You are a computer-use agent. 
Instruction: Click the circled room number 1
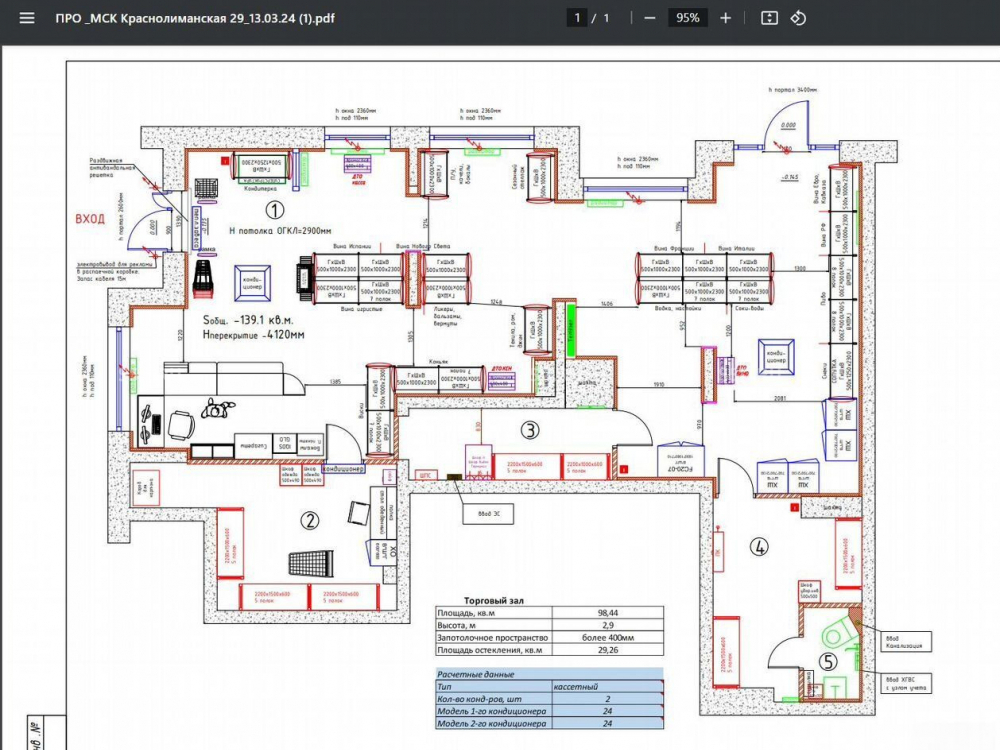click(274, 209)
